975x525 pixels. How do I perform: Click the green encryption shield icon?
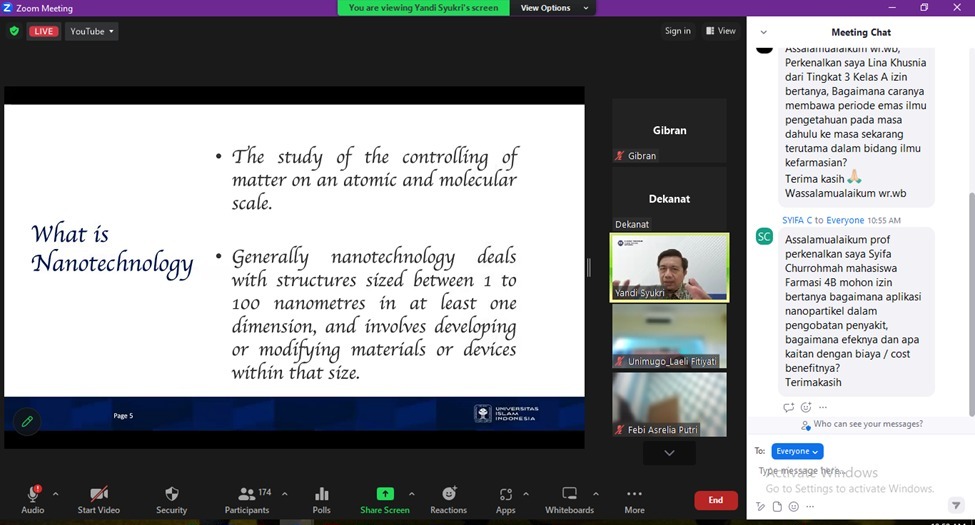(14, 30)
